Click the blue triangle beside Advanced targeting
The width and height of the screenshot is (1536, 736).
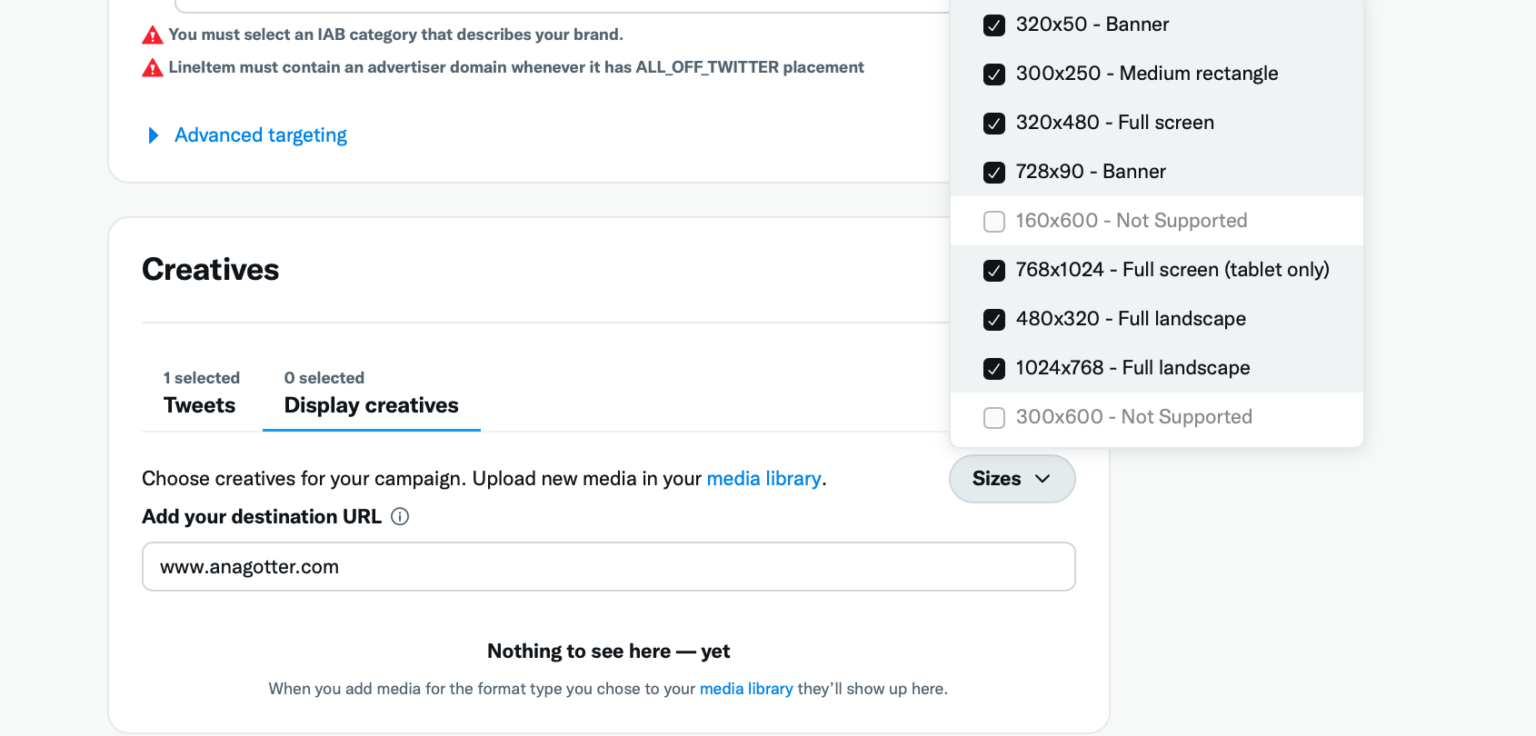pos(152,135)
